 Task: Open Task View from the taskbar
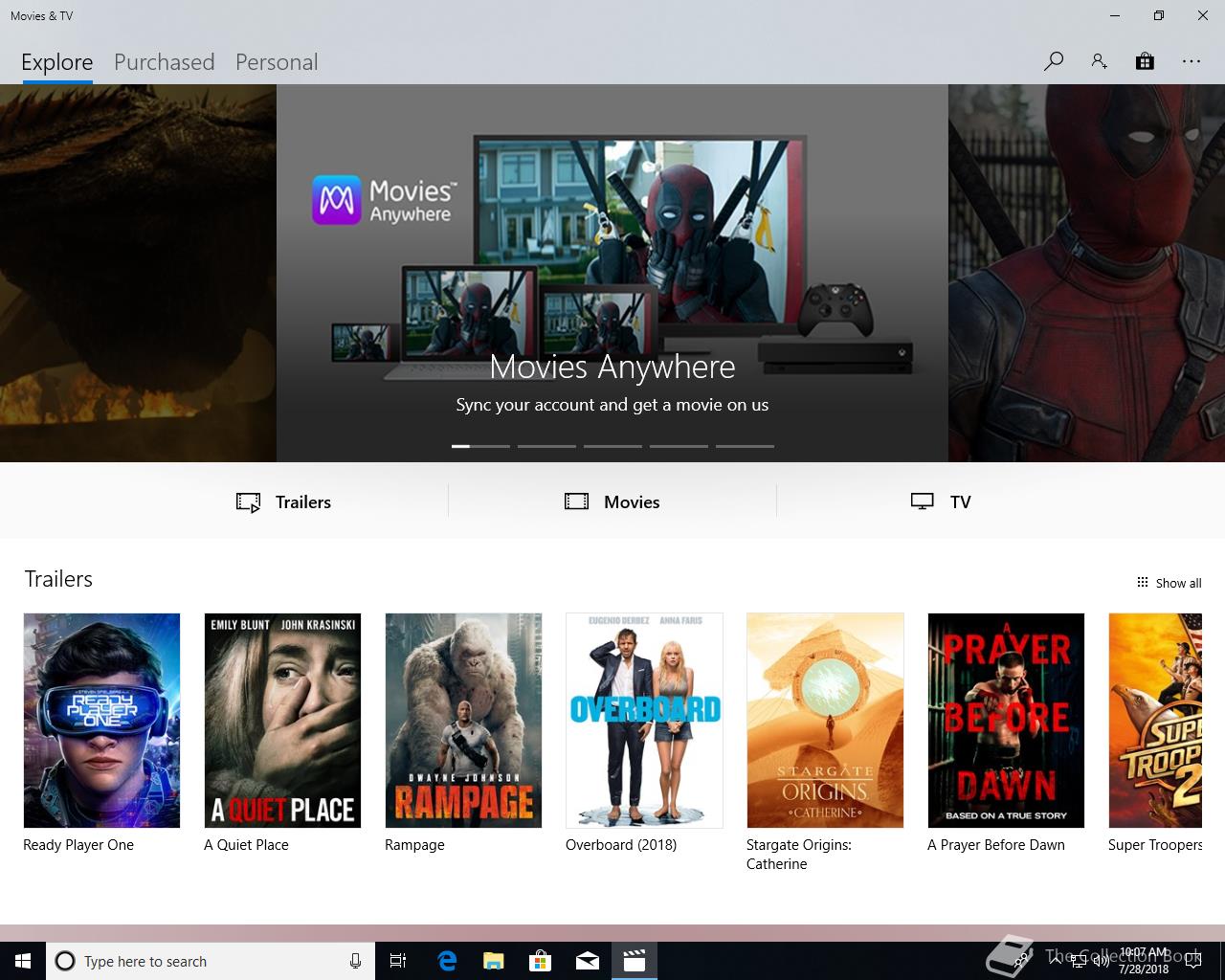click(398, 961)
